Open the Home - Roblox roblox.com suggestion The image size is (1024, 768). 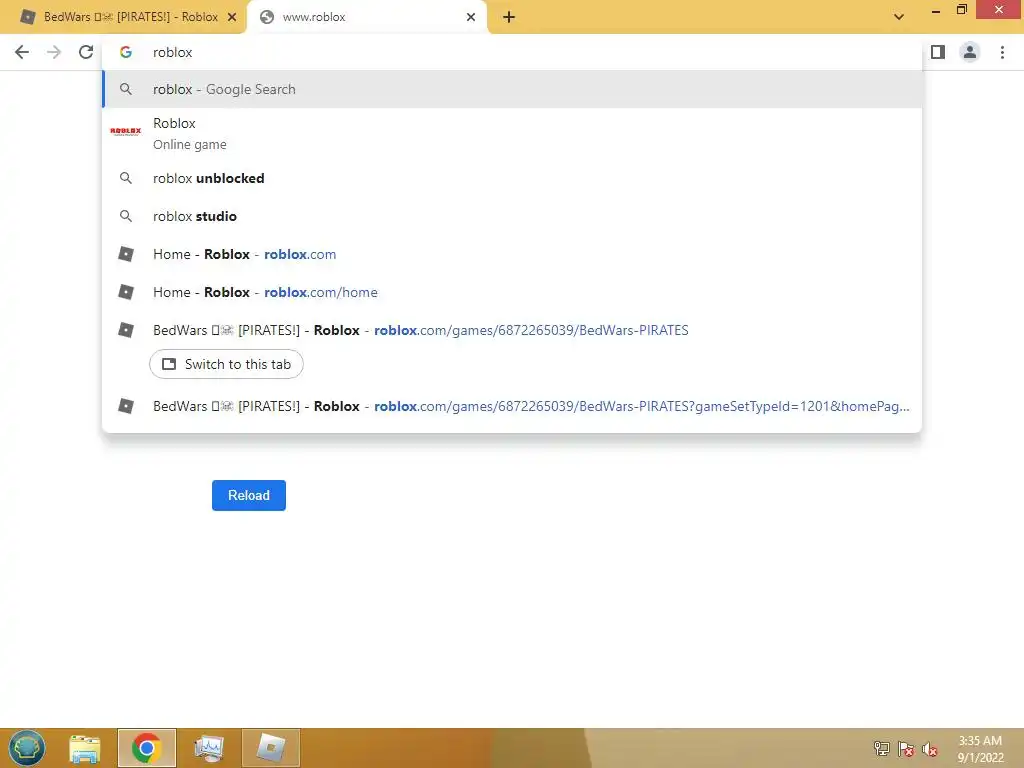512,254
